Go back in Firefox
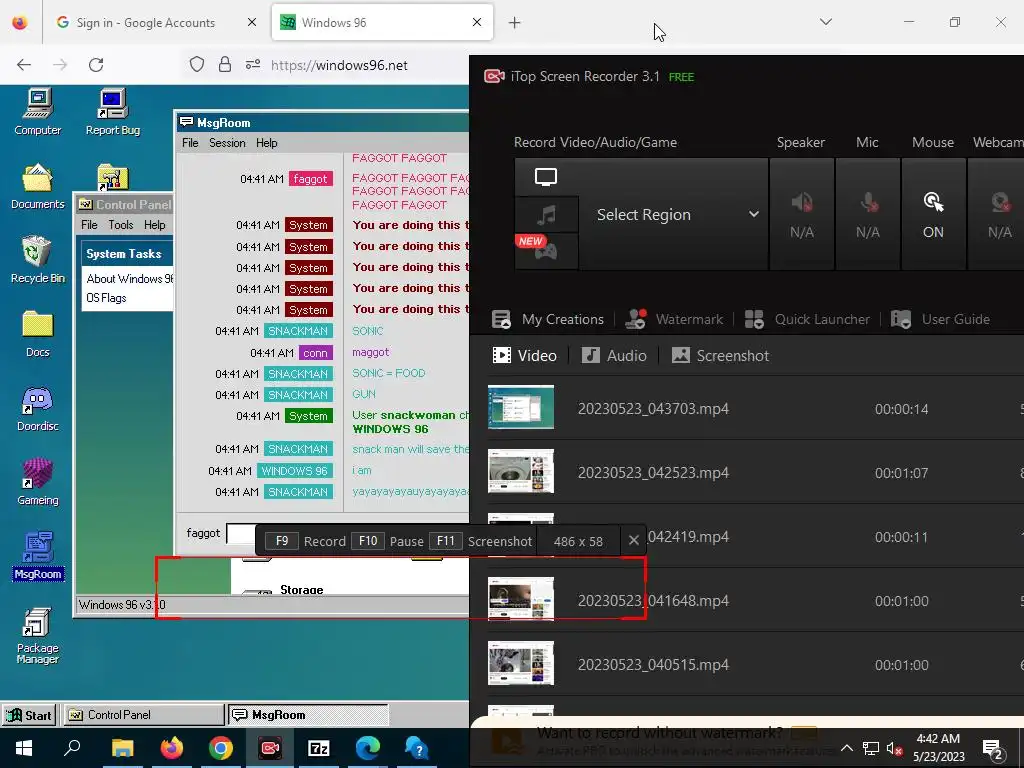Viewport: 1024px width, 768px height. point(24,65)
